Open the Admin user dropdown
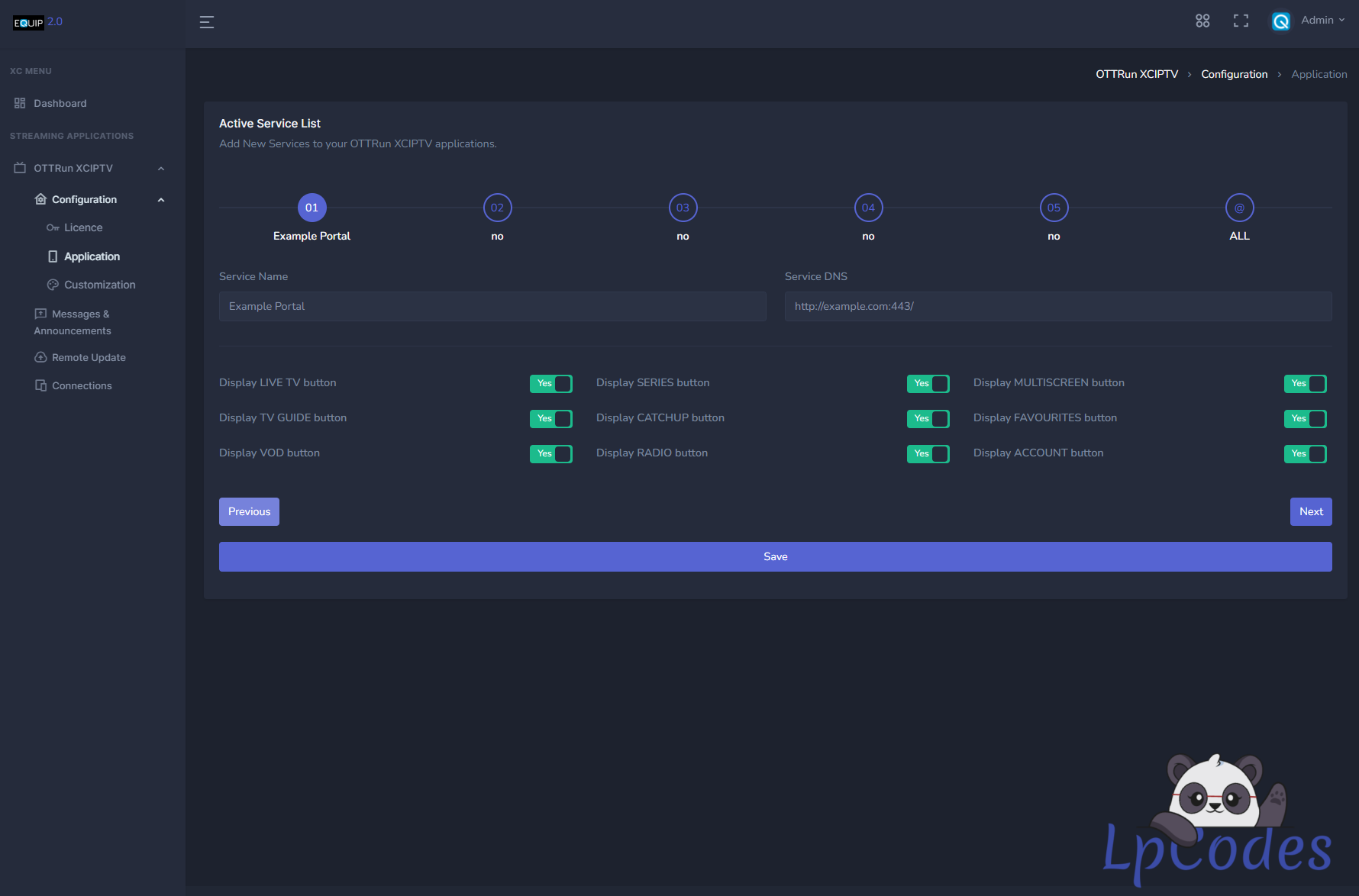 click(1322, 21)
